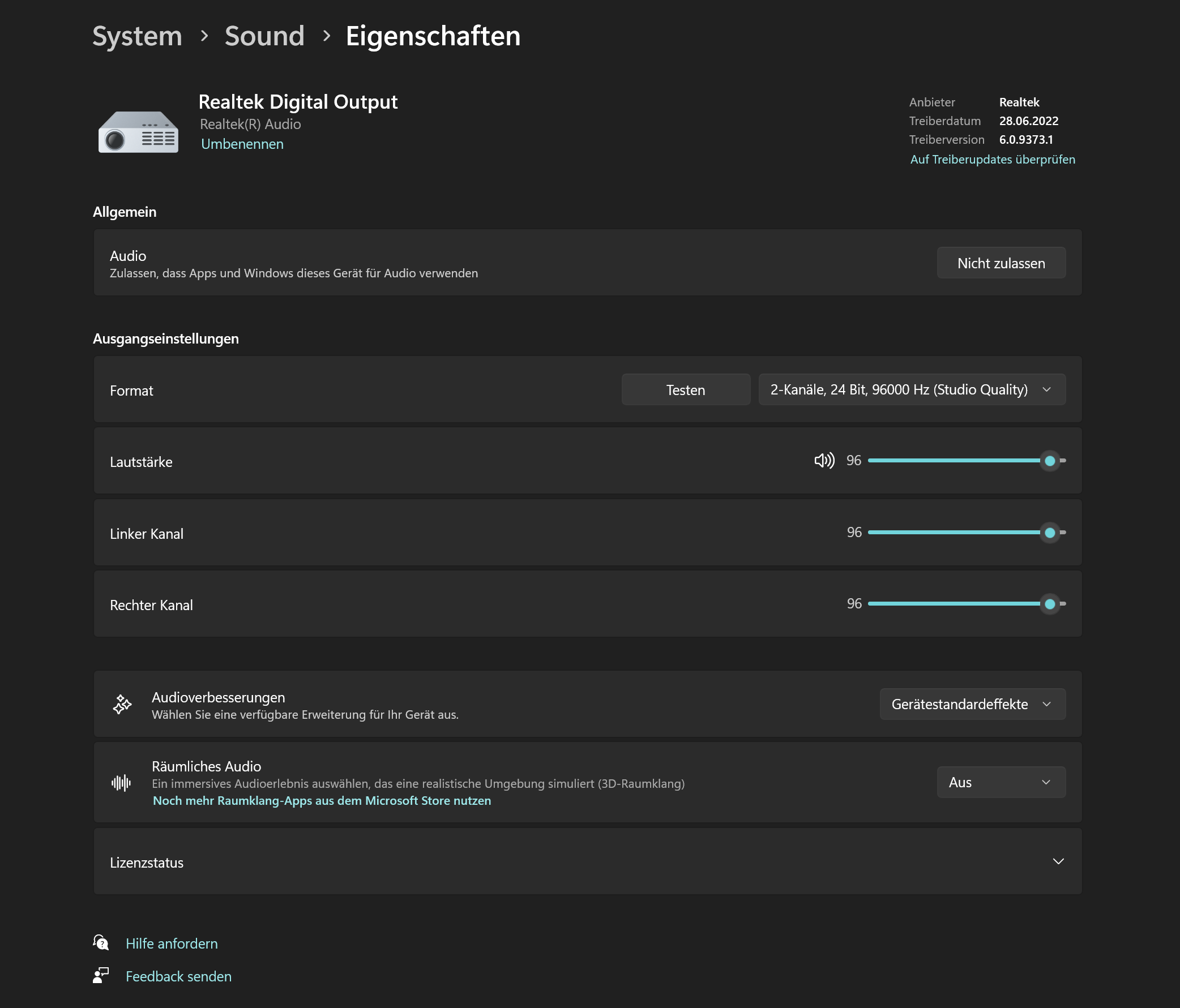
Task: Open Sound from the breadcrumb
Action: pos(264,35)
